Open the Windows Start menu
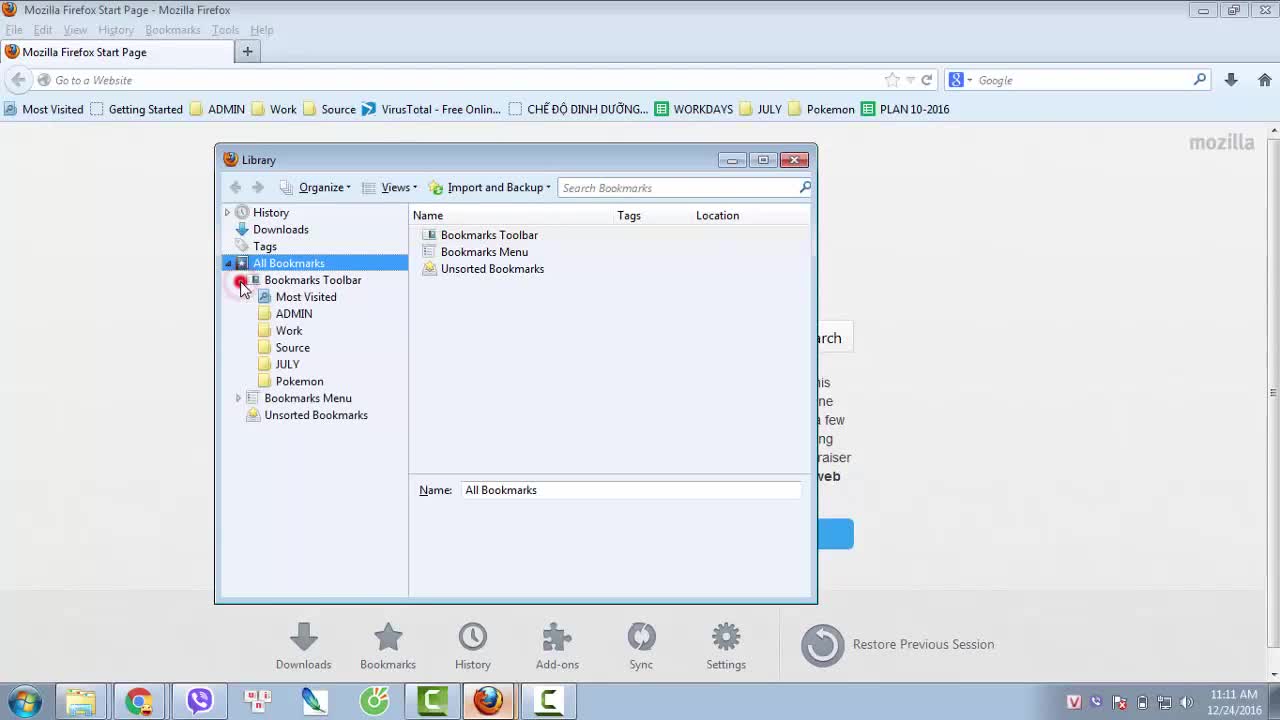 point(25,701)
